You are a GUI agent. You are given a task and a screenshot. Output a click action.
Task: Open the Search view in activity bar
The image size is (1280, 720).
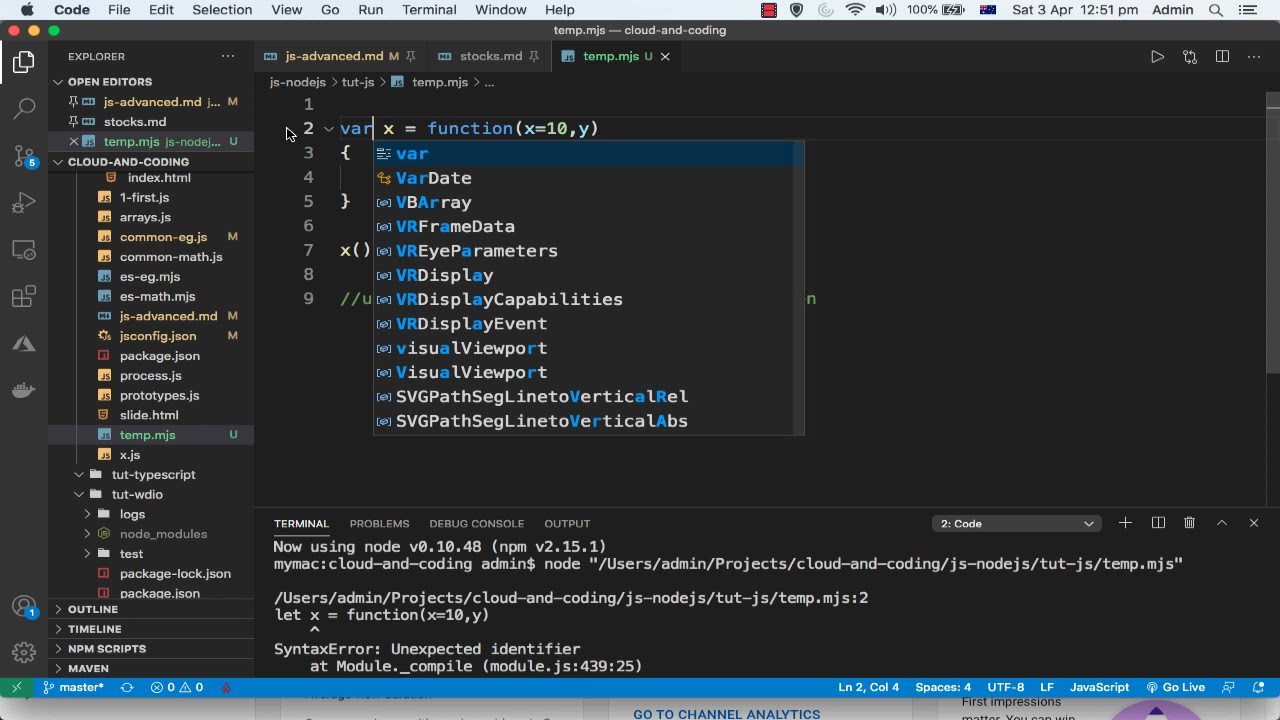24,108
